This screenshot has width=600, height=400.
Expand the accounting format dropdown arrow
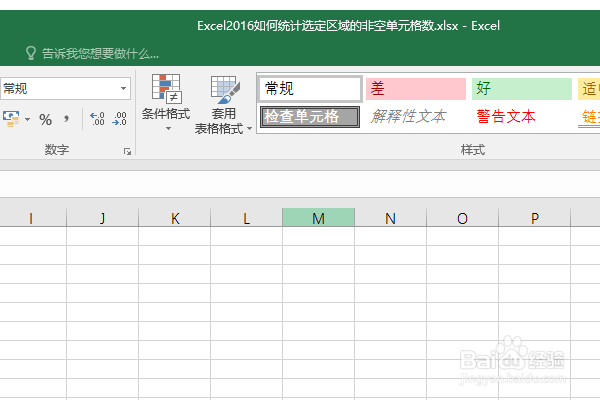click(x=28, y=119)
